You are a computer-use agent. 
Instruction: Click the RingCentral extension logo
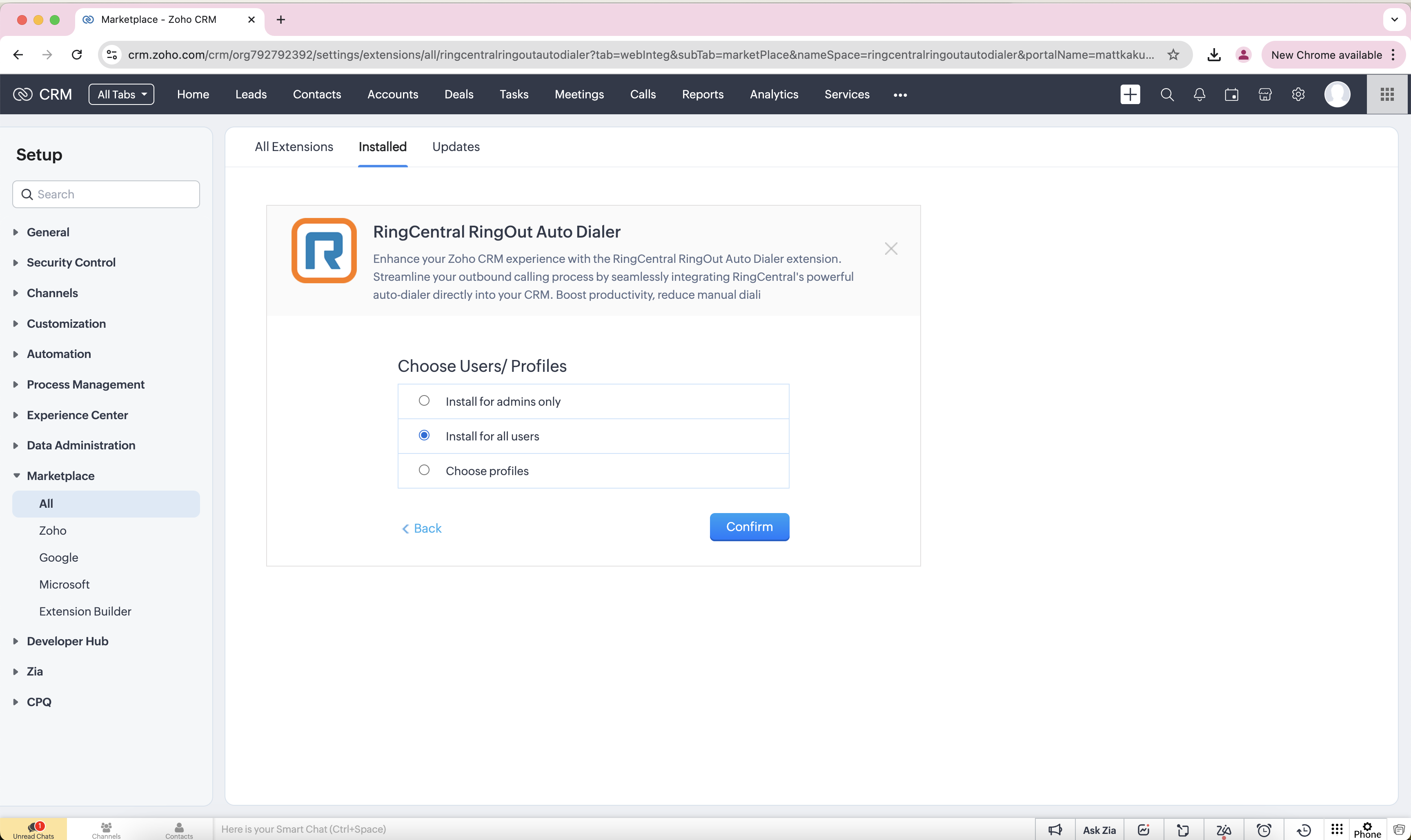tap(324, 250)
